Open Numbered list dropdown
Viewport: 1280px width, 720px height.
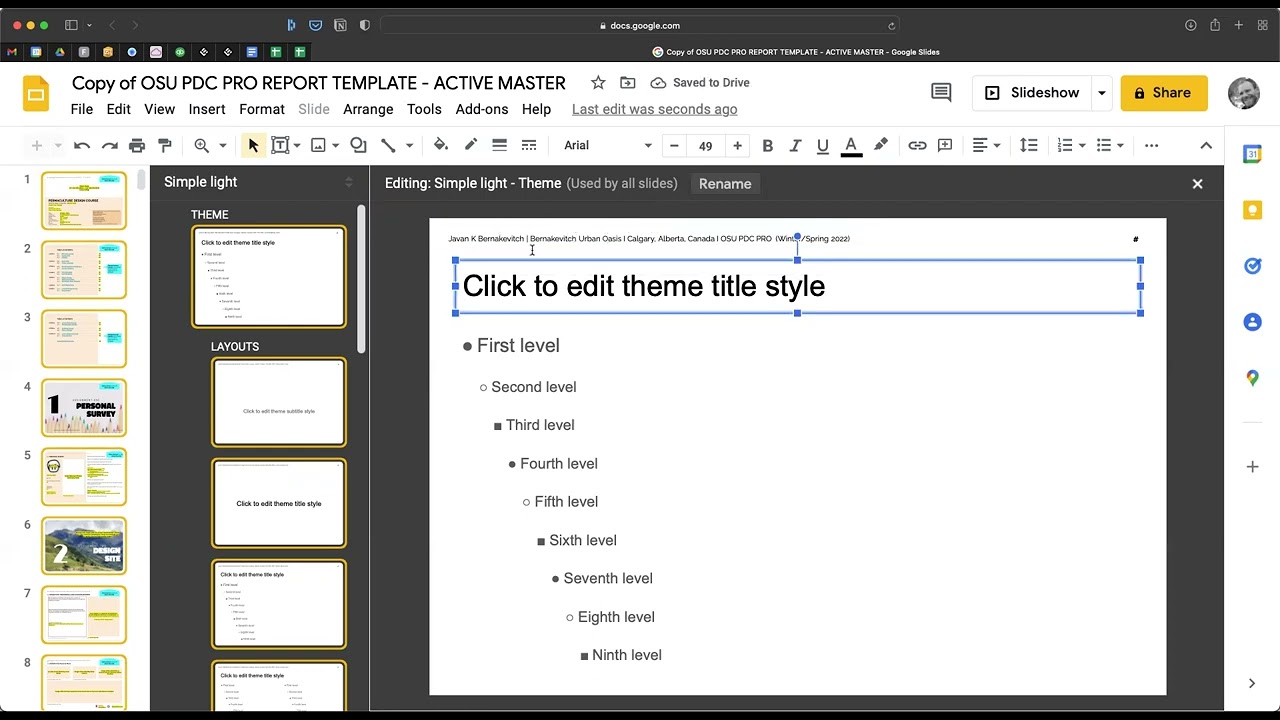click(x=1071, y=146)
